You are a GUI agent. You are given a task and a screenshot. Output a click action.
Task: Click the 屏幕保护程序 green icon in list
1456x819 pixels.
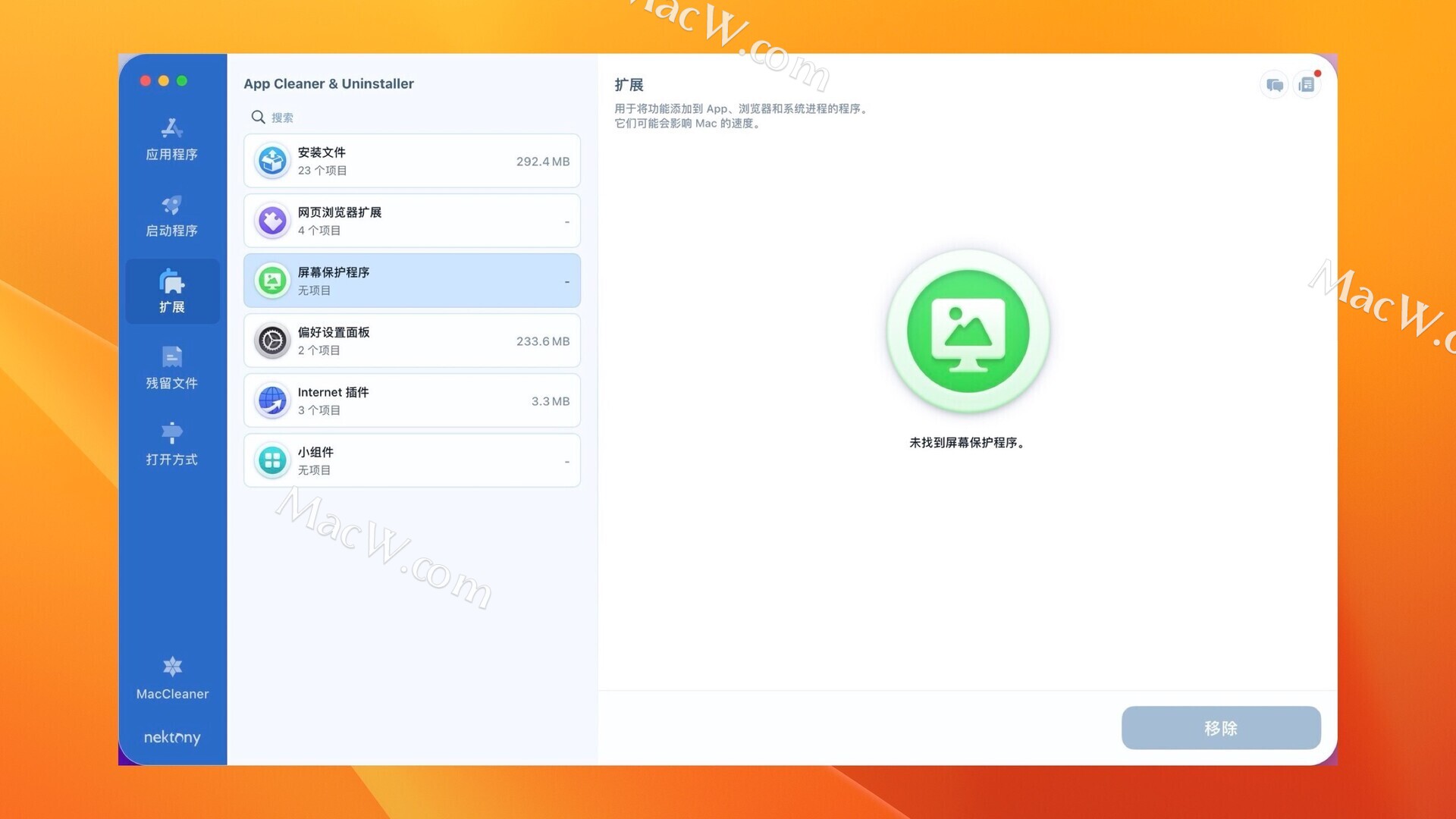pyautogui.click(x=272, y=281)
